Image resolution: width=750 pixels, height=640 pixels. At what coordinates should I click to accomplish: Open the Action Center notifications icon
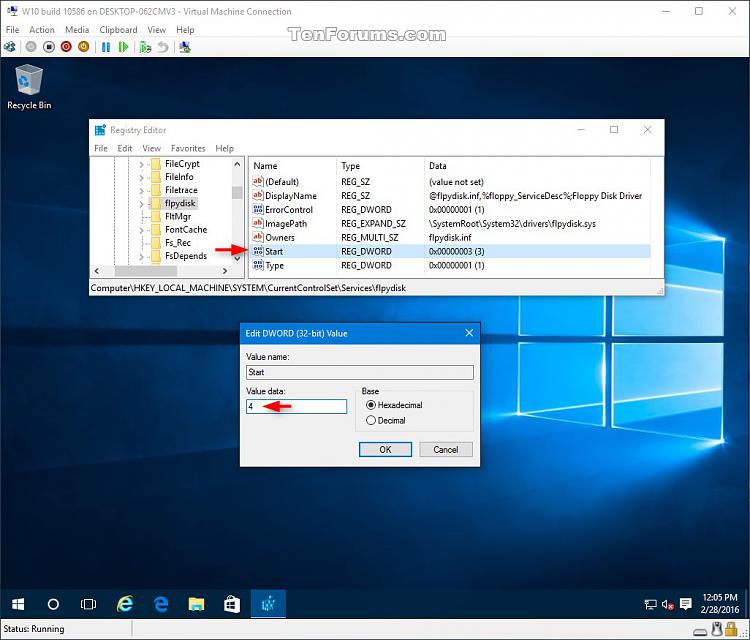tap(685, 604)
